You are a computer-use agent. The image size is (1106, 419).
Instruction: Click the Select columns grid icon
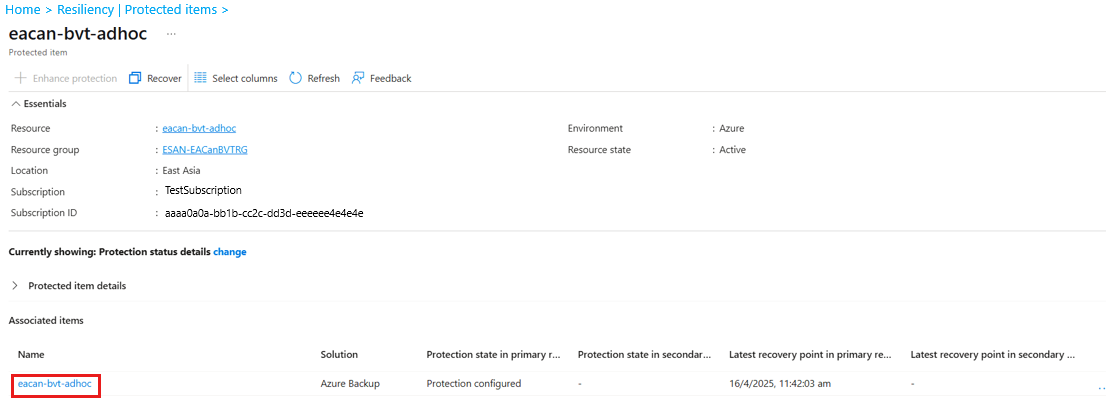[x=200, y=78]
